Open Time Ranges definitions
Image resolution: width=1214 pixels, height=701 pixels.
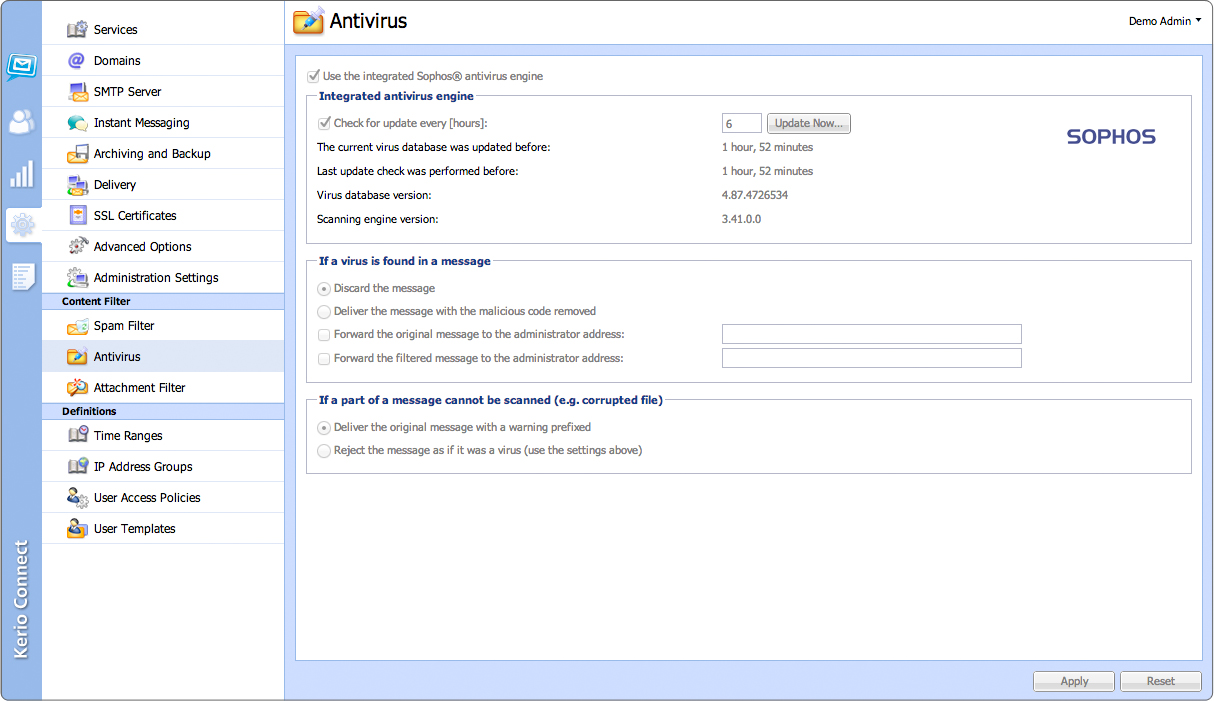pos(163,436)
